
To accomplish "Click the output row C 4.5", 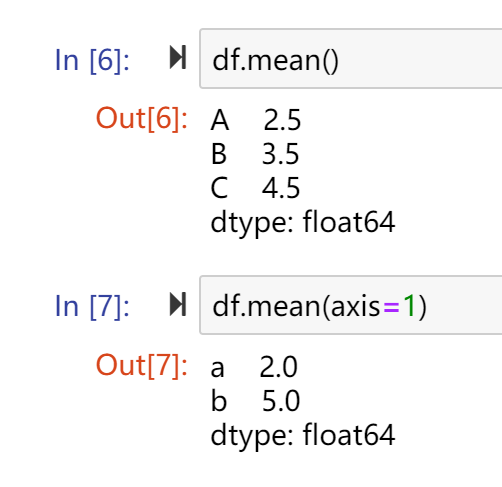I will (x=255, y=188).
